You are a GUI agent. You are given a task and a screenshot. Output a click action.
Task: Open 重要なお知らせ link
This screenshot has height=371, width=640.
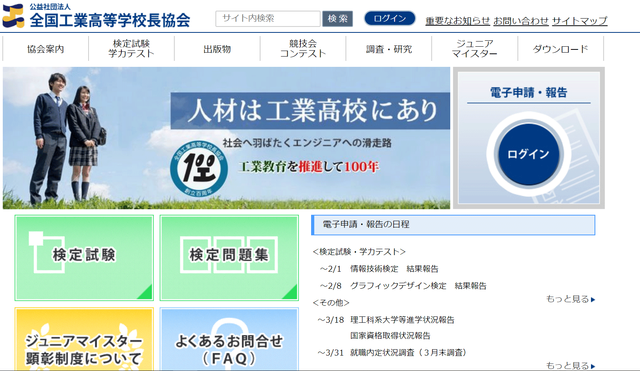coord(457,20)
